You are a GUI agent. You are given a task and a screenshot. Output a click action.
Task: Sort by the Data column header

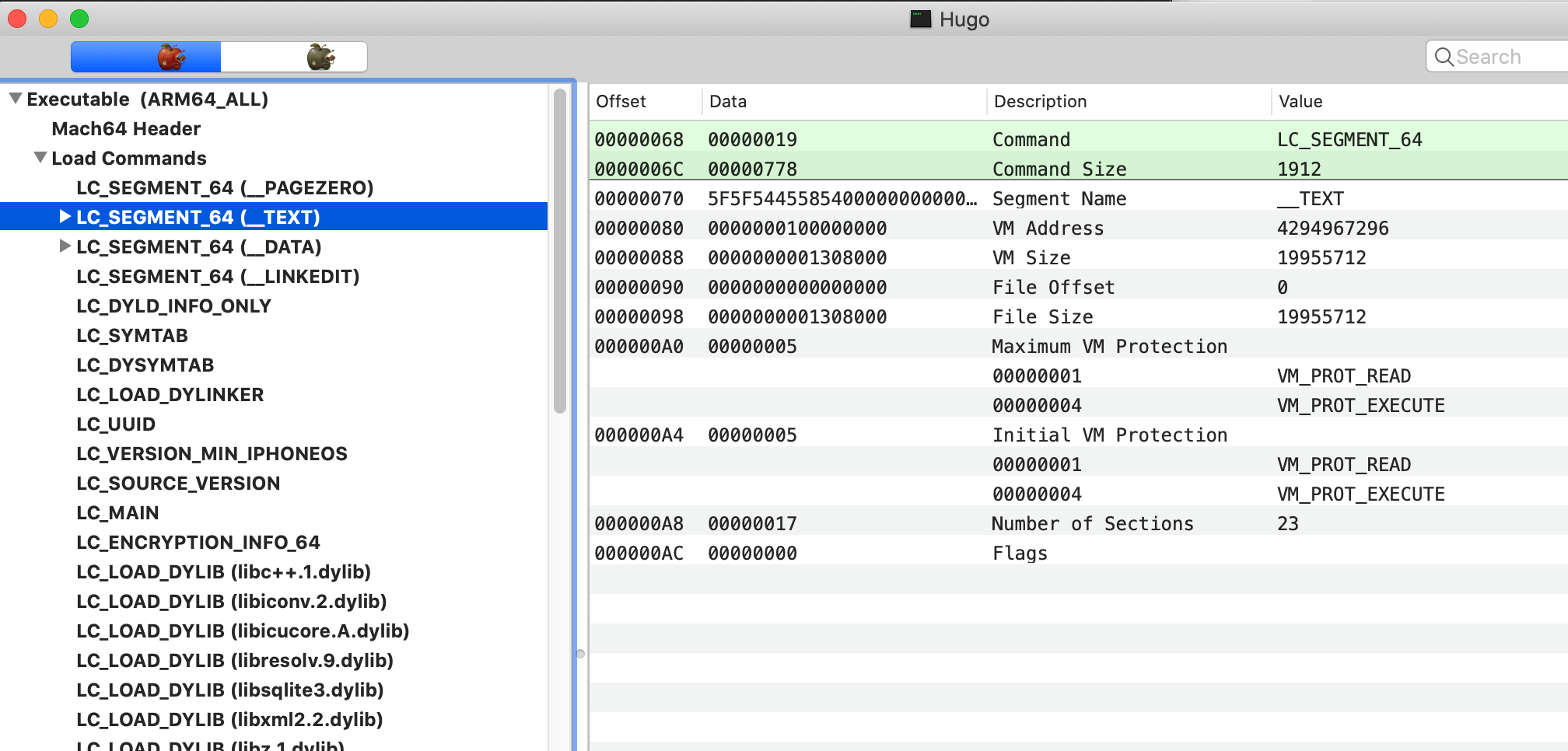(x=845, y=102)
